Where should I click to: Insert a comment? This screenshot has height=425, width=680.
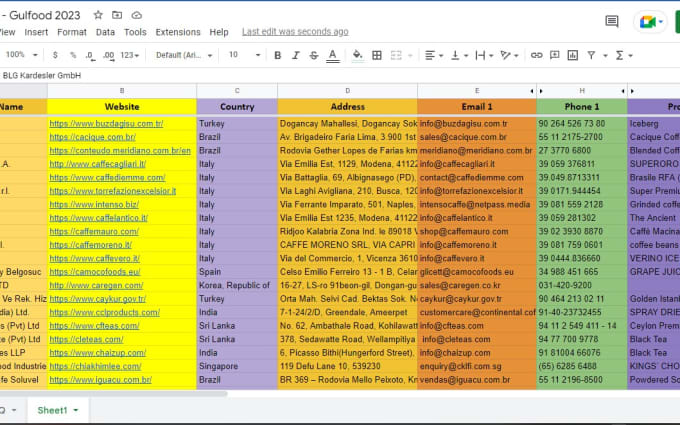[x=554, y=55]
